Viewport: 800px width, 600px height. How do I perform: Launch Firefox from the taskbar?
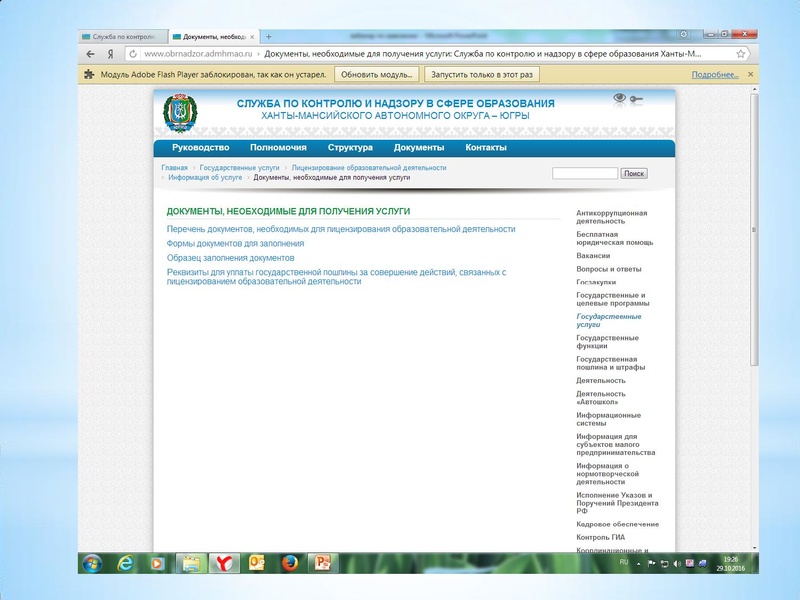pyautogui.click(x=289, y=562)
